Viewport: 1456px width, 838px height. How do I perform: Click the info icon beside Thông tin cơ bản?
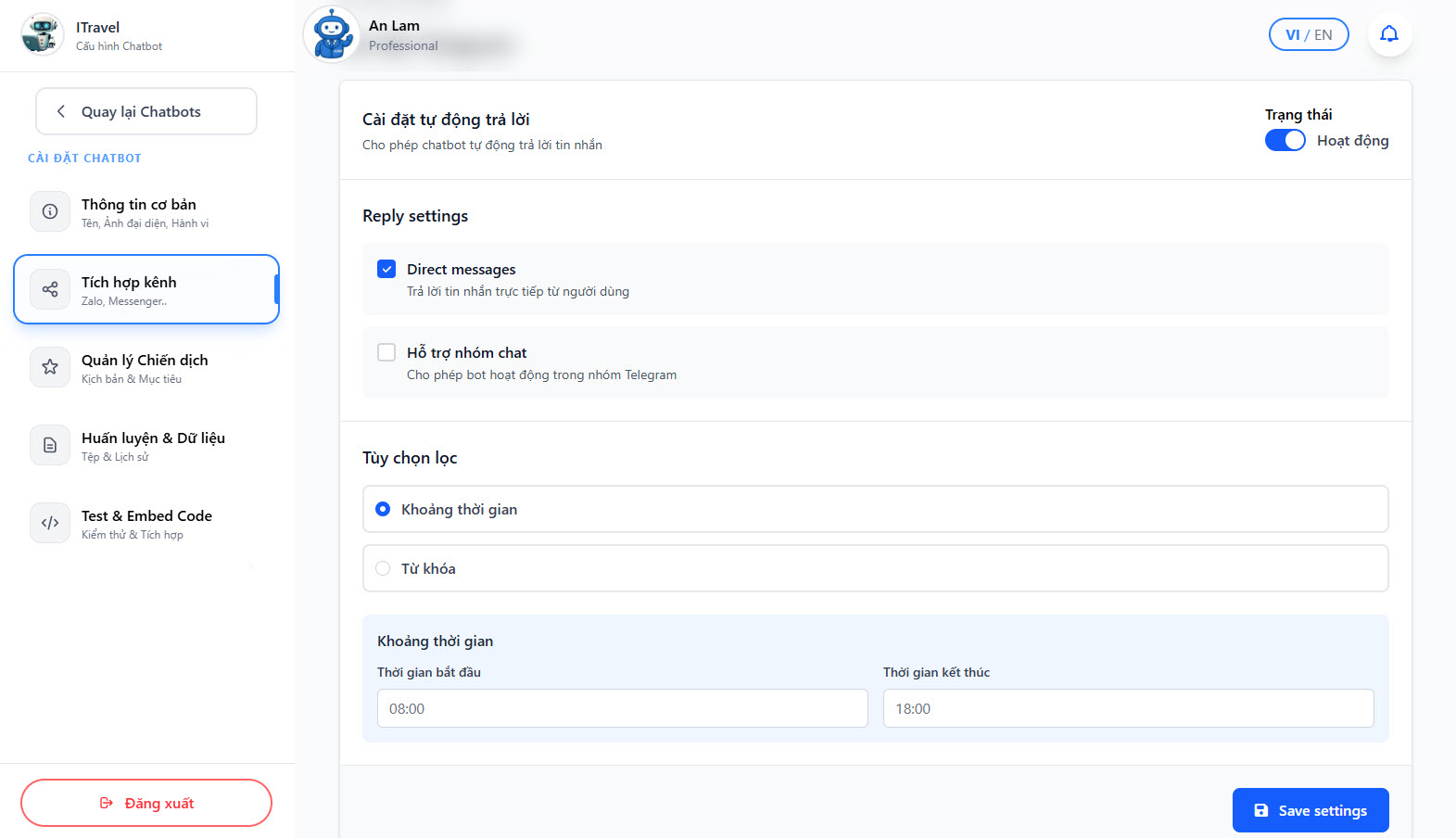50,211
